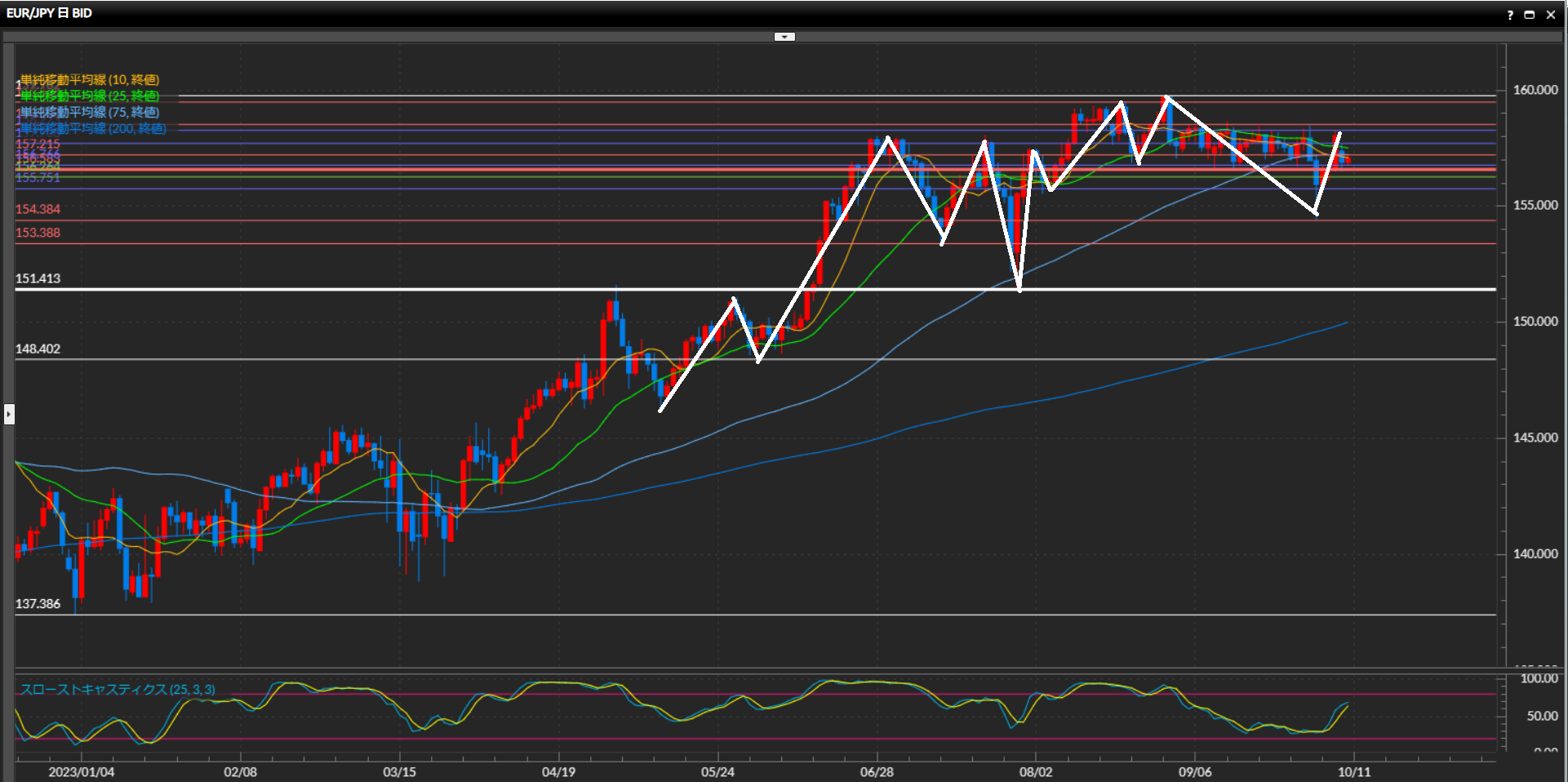Click the 2023/01/04 date on time axis
1568x782 pixels.
coord(81,771)
